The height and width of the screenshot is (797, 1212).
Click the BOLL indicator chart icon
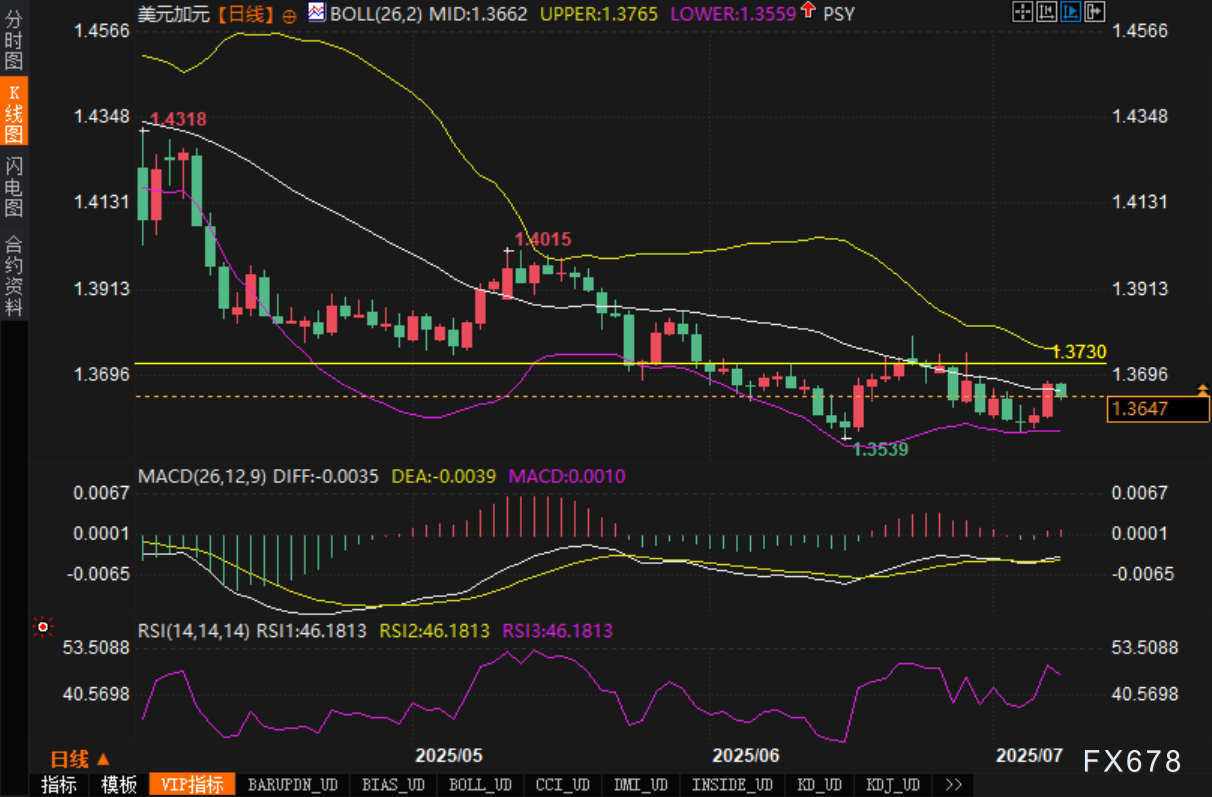[316, 13]
